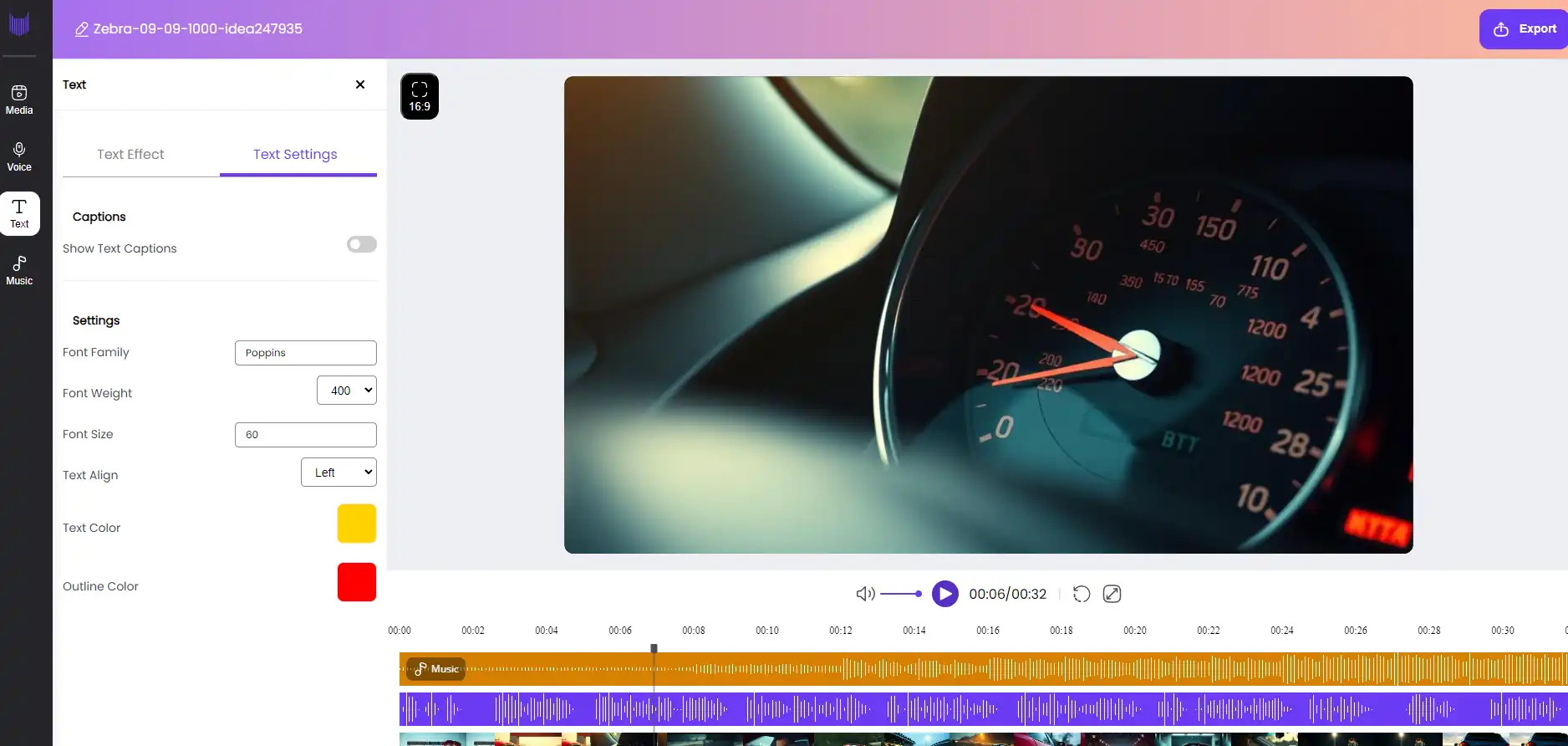Switch to the Text Effect tab
The image size is (1568, 746).
click(x=130, y=154)
